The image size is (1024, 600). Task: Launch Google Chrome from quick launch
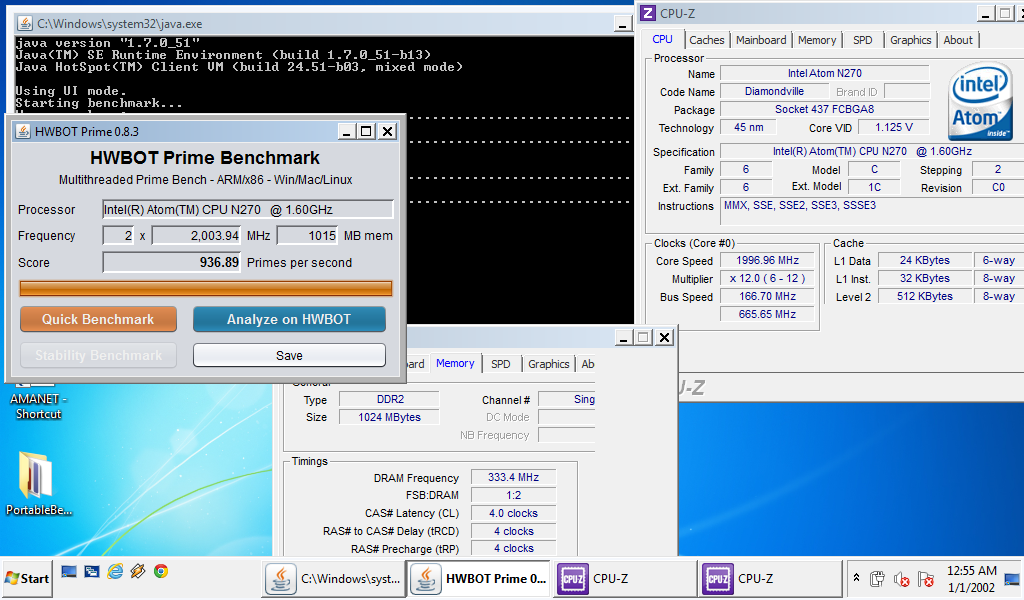[x=161, y=572]
